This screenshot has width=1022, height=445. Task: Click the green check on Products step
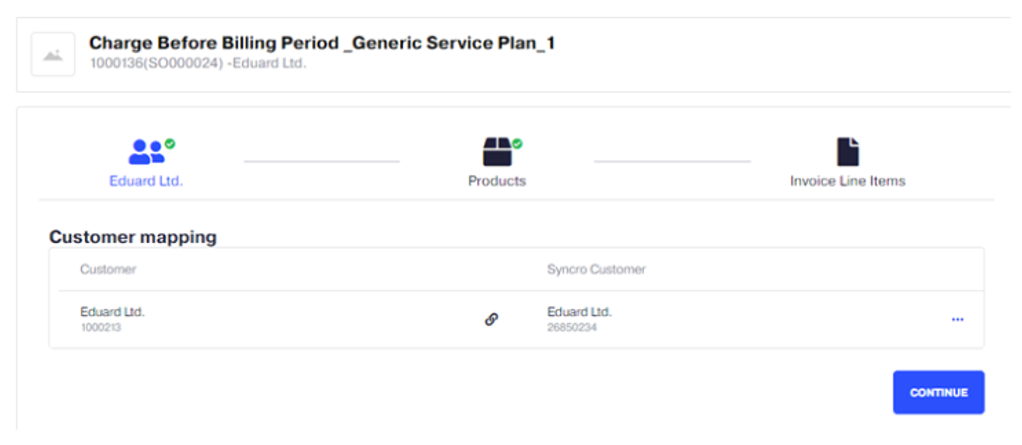(518, 143)
